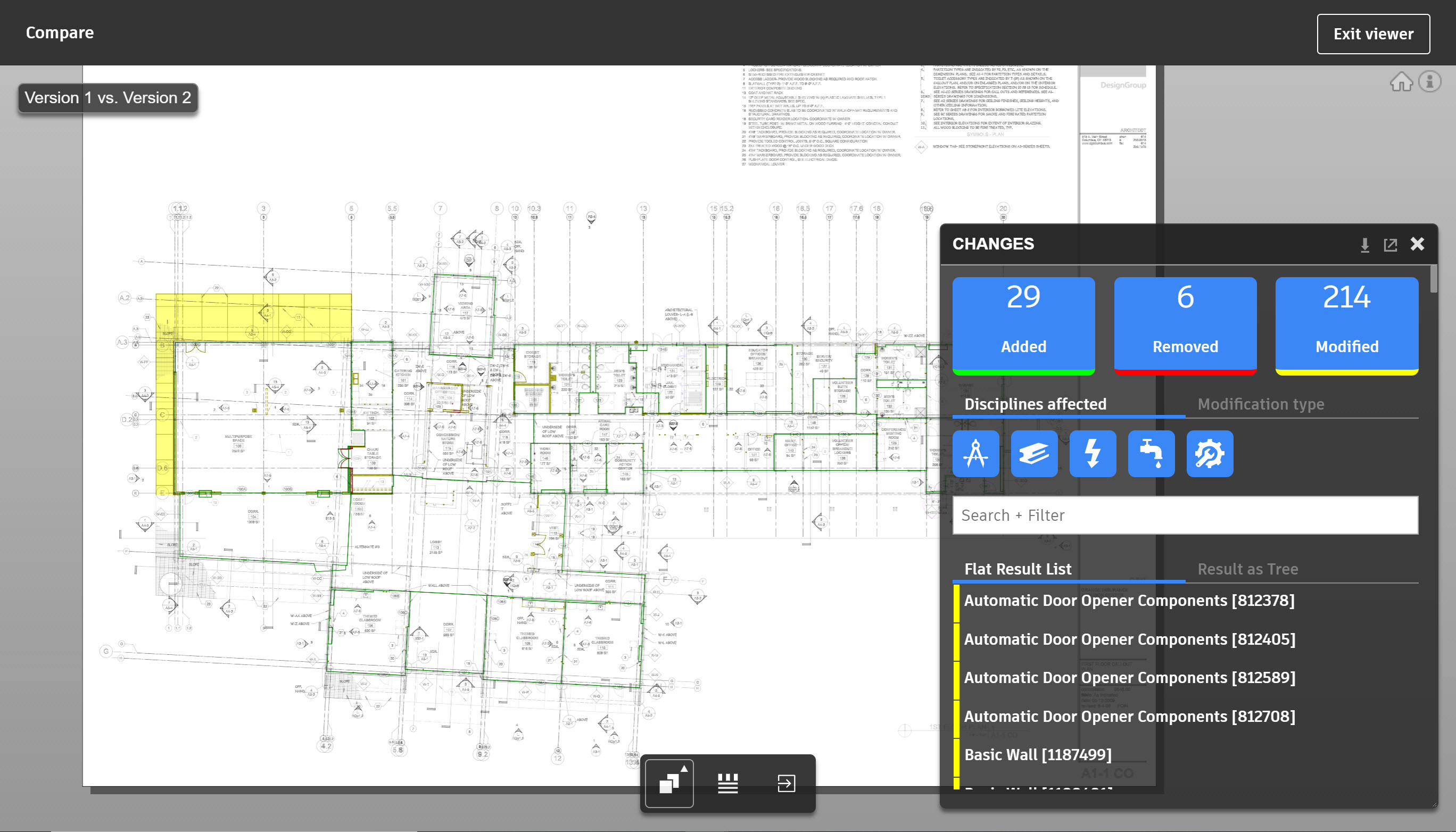Toggle the 29 Added filter
This screenshot has width=1456, height=832.
coord(1023,326)
